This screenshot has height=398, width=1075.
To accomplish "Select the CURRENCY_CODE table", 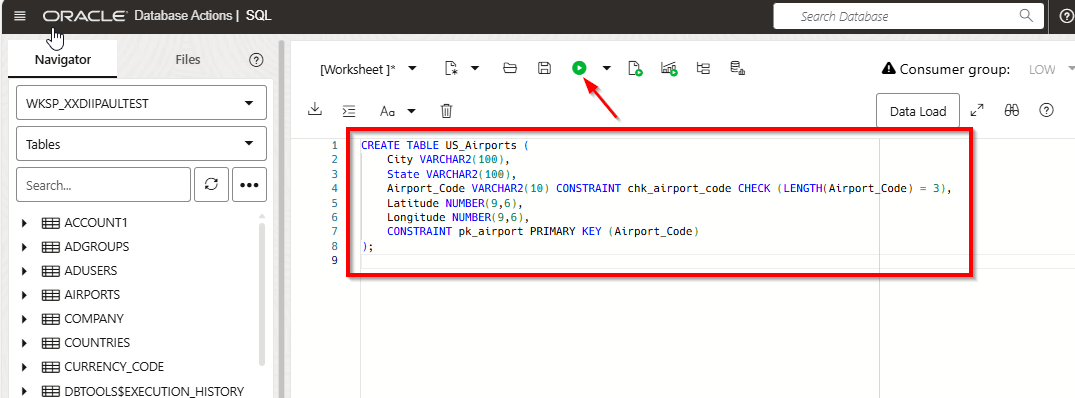I will tap(114, 366).
